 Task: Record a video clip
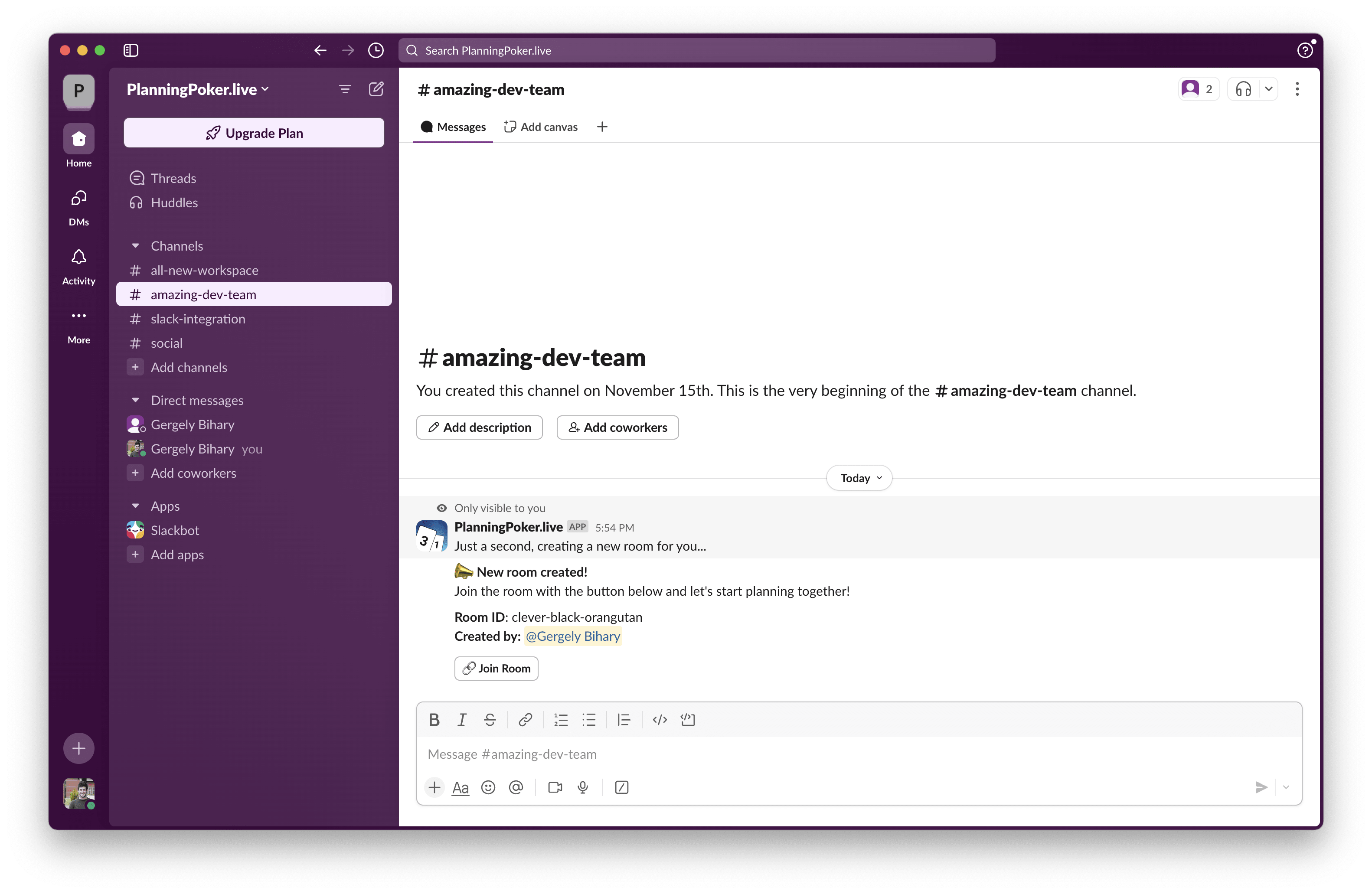[555, 787]
